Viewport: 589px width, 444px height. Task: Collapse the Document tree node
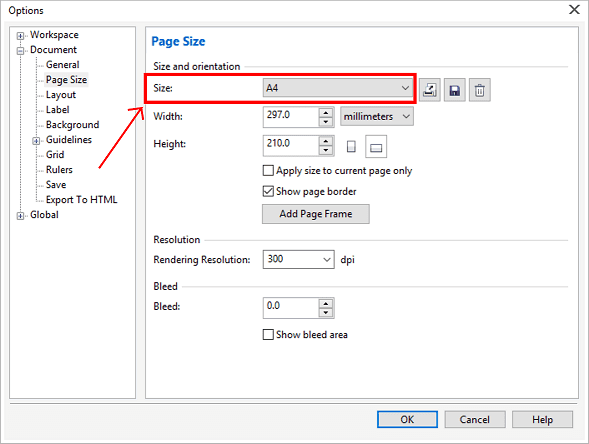[x=20, y=51]
